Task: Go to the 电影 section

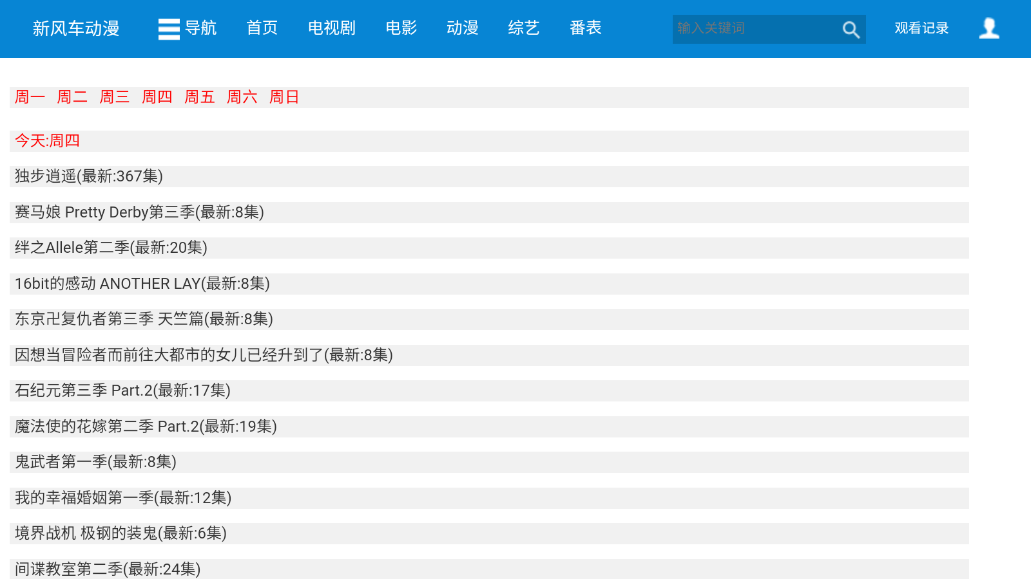Action: coord(399,28)
